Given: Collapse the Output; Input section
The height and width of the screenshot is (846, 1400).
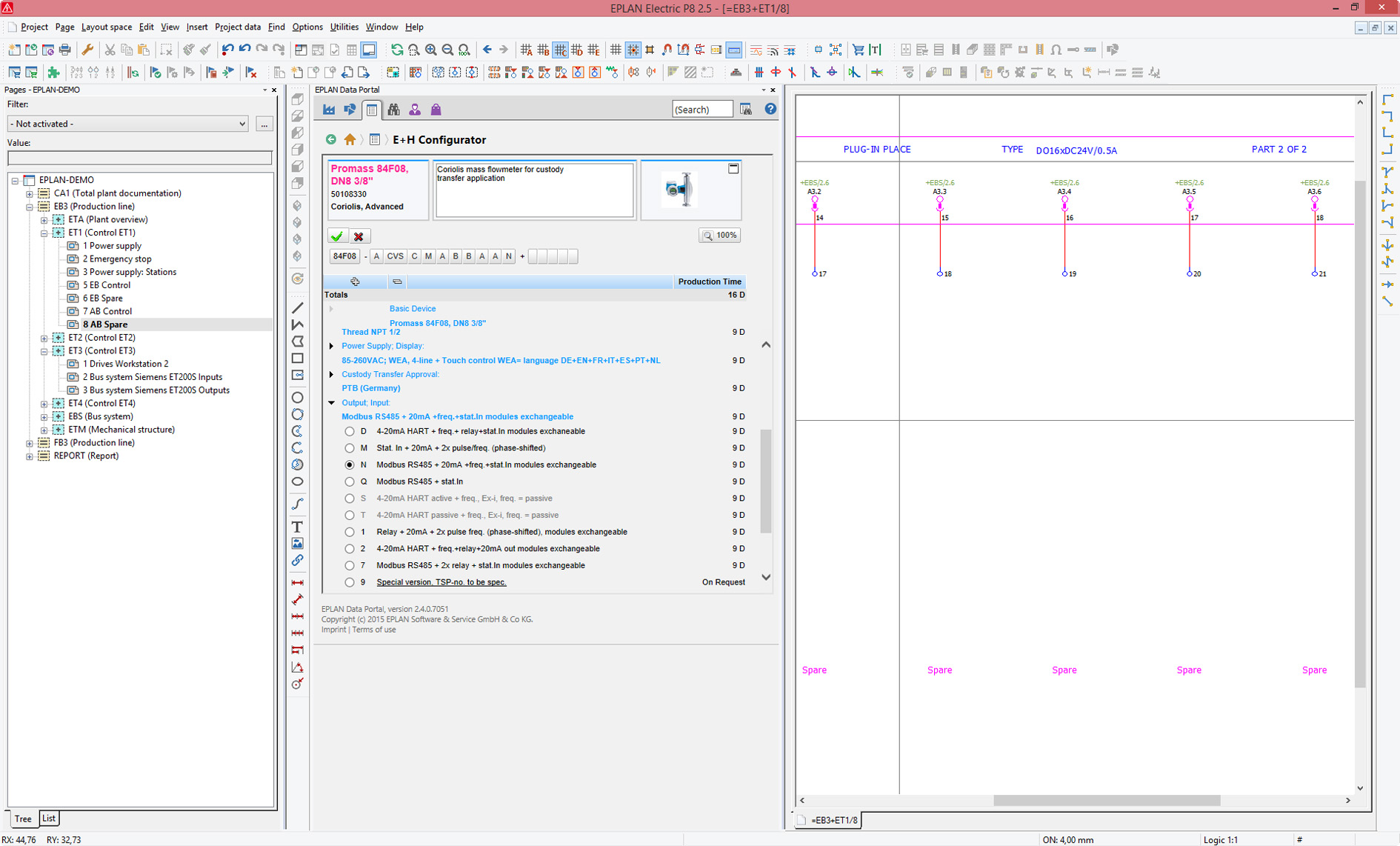Looking at the screenshot, I should (331, 403).
